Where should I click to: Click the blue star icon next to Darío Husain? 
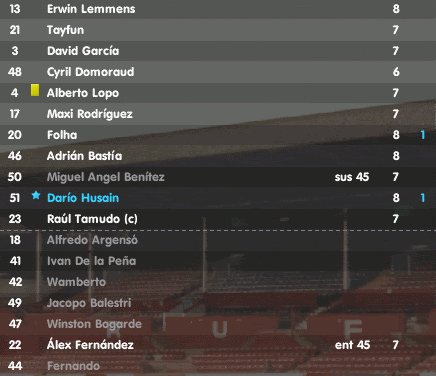(x=36, y=195)
